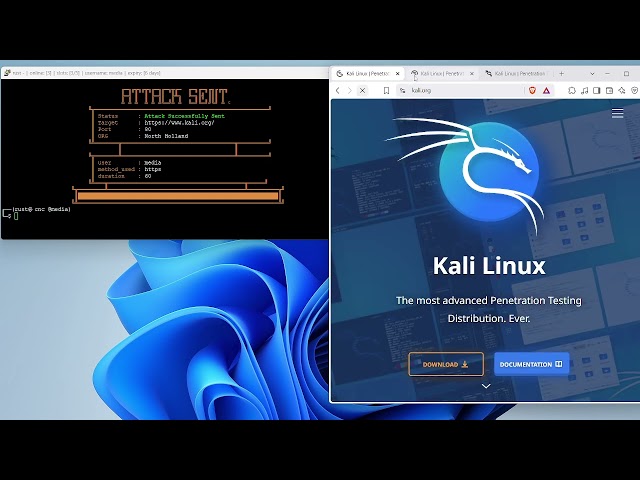640x480 pixels.
Task: Switch to the second Kali Linux tab
Action: 442,73
